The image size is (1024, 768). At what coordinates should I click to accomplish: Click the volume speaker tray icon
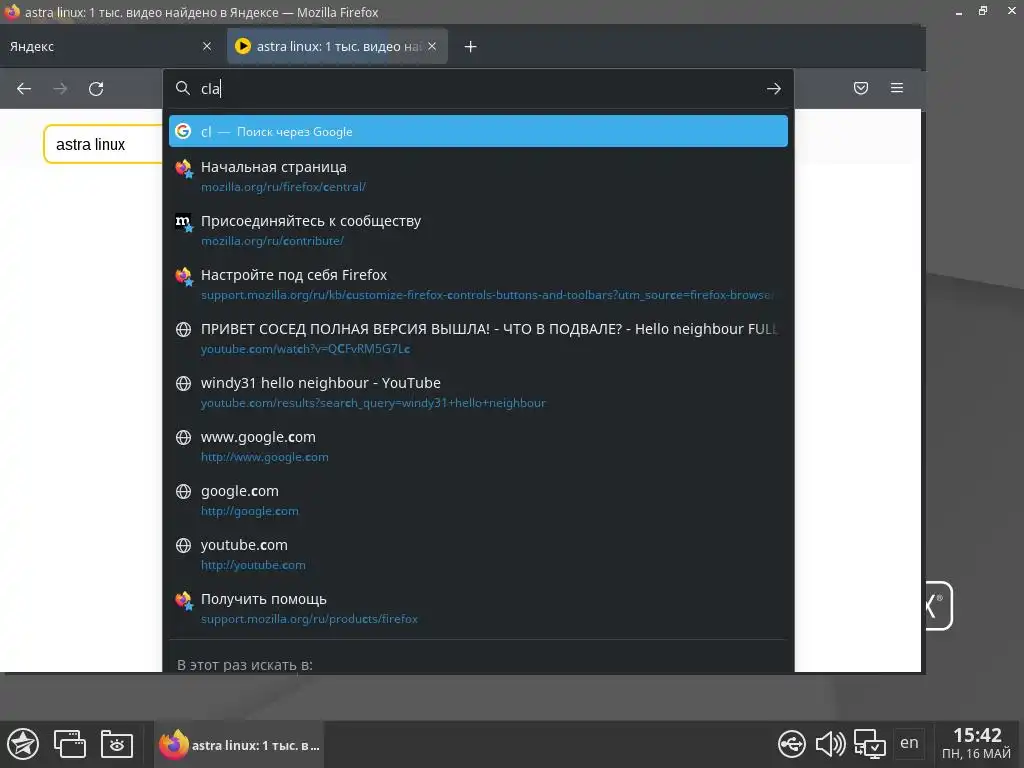tap(830, 744)
